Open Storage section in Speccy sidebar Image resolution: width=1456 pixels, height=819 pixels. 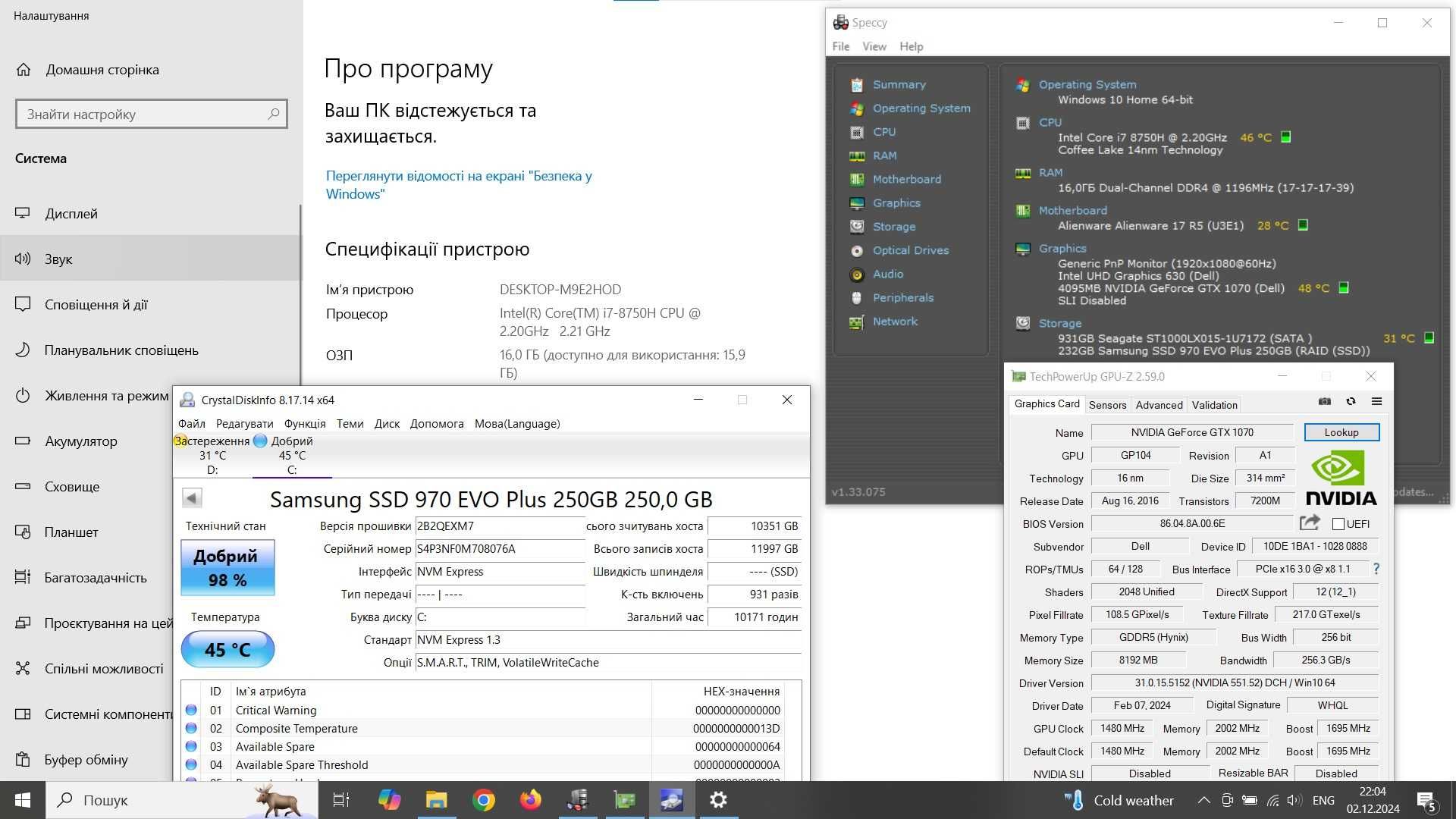pos(893,226)
